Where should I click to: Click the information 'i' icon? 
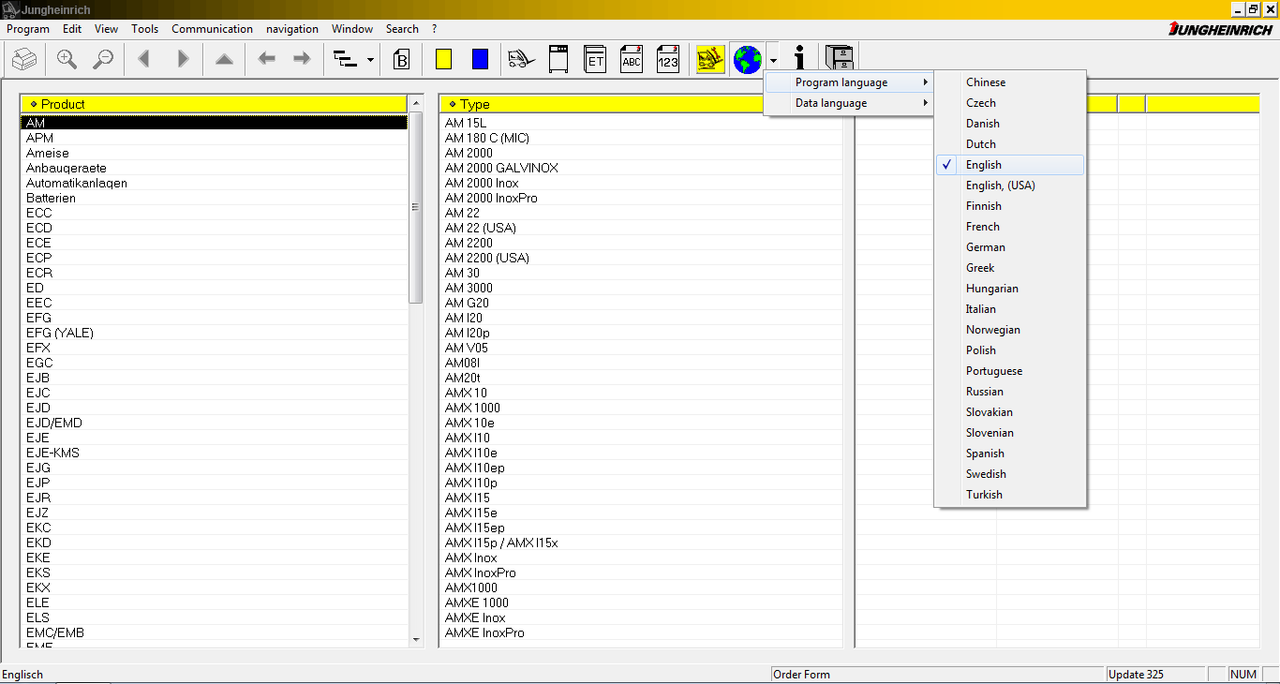click(x=799, y=59)
